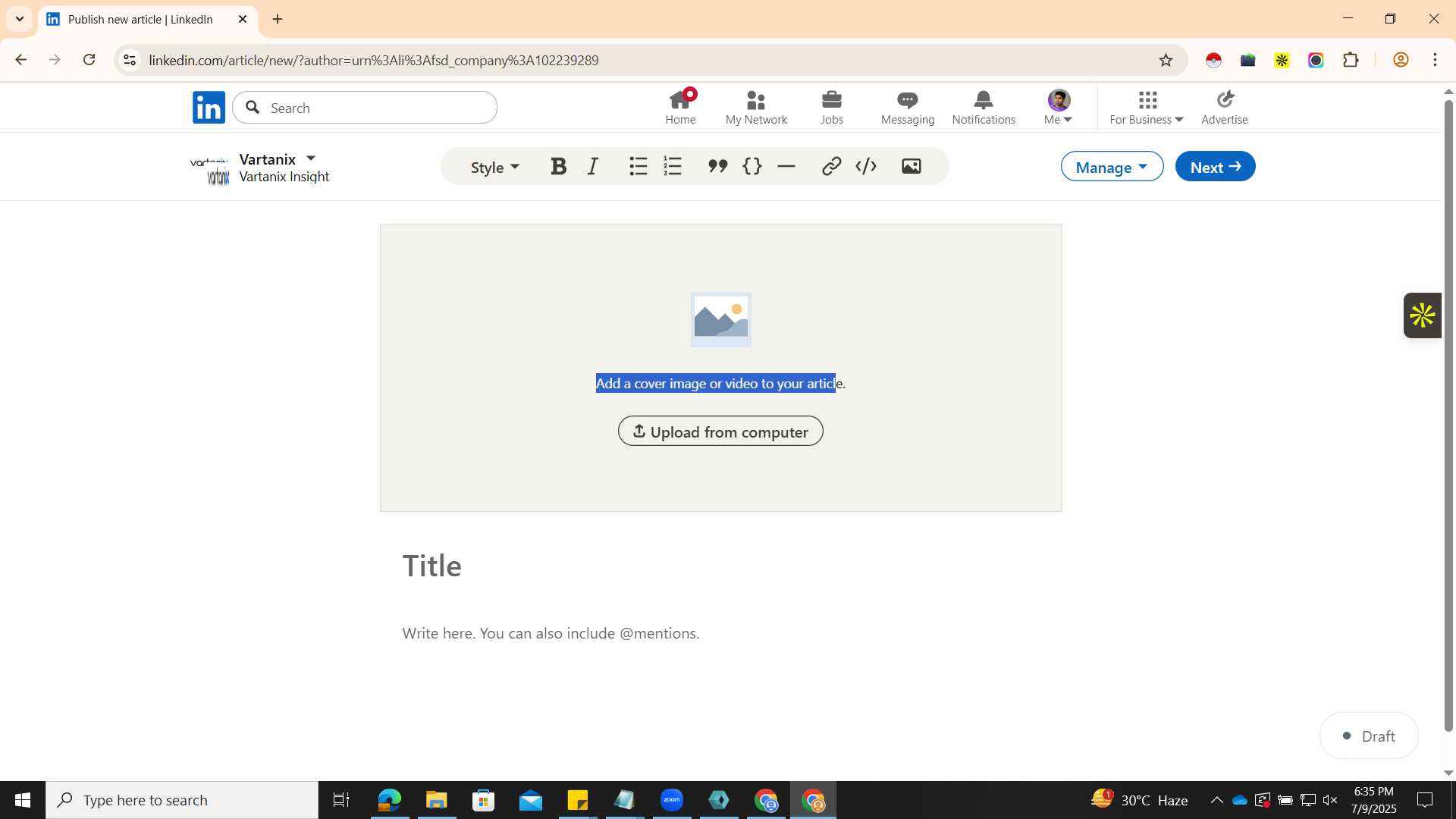Open the yellow asterisk side panel widget
The image size is (1456, 819).
[1422, 315]
